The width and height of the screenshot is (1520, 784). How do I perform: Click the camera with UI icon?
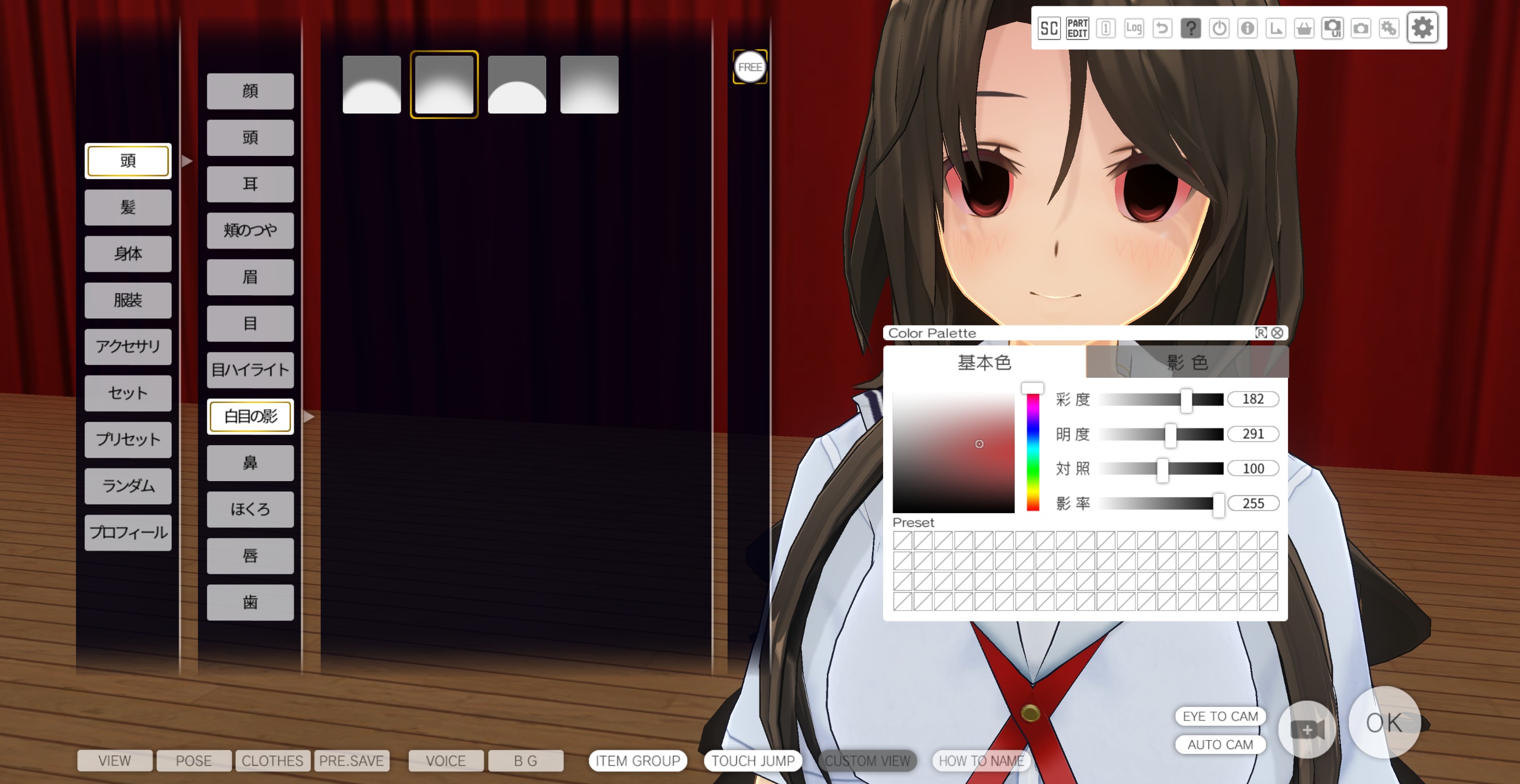point(1333,28)
